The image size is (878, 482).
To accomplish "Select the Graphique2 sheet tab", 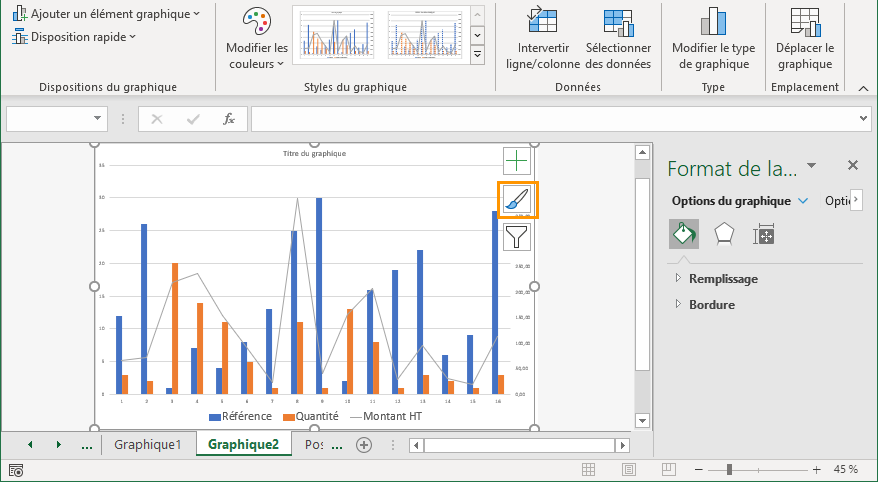I will 243,444.
